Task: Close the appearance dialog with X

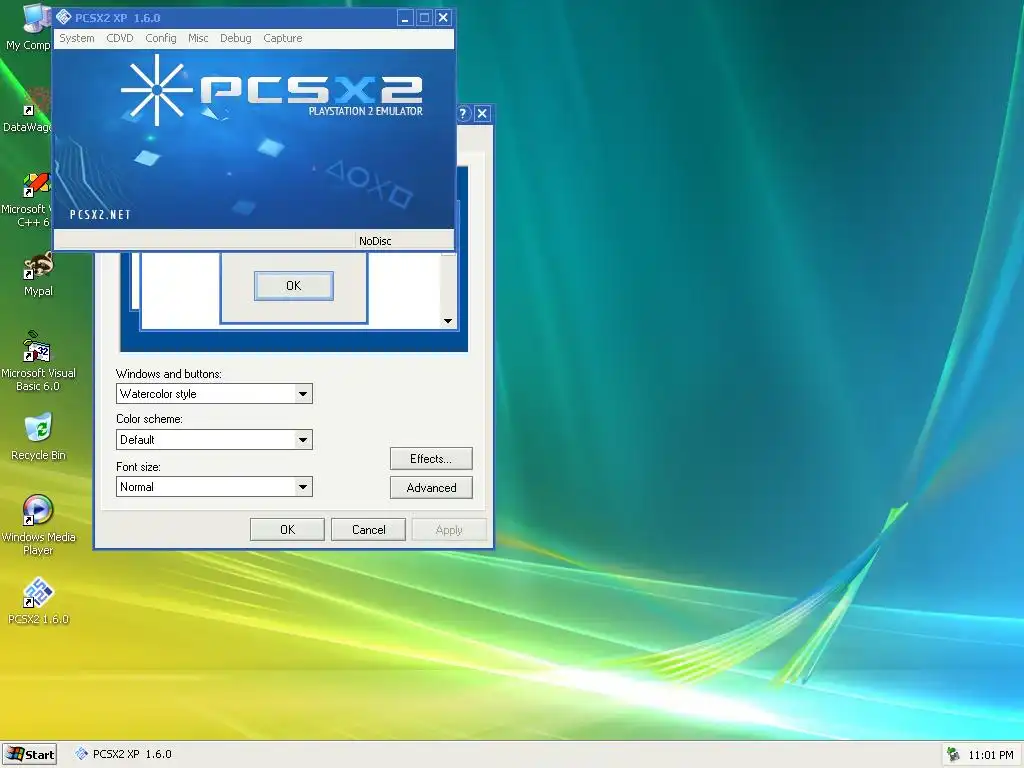Action: pyautogui.click(x=482, y=114)
